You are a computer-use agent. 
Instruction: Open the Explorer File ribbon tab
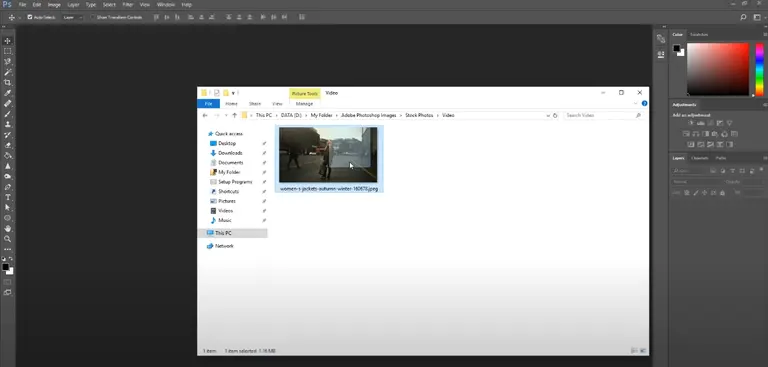point(208,104)
